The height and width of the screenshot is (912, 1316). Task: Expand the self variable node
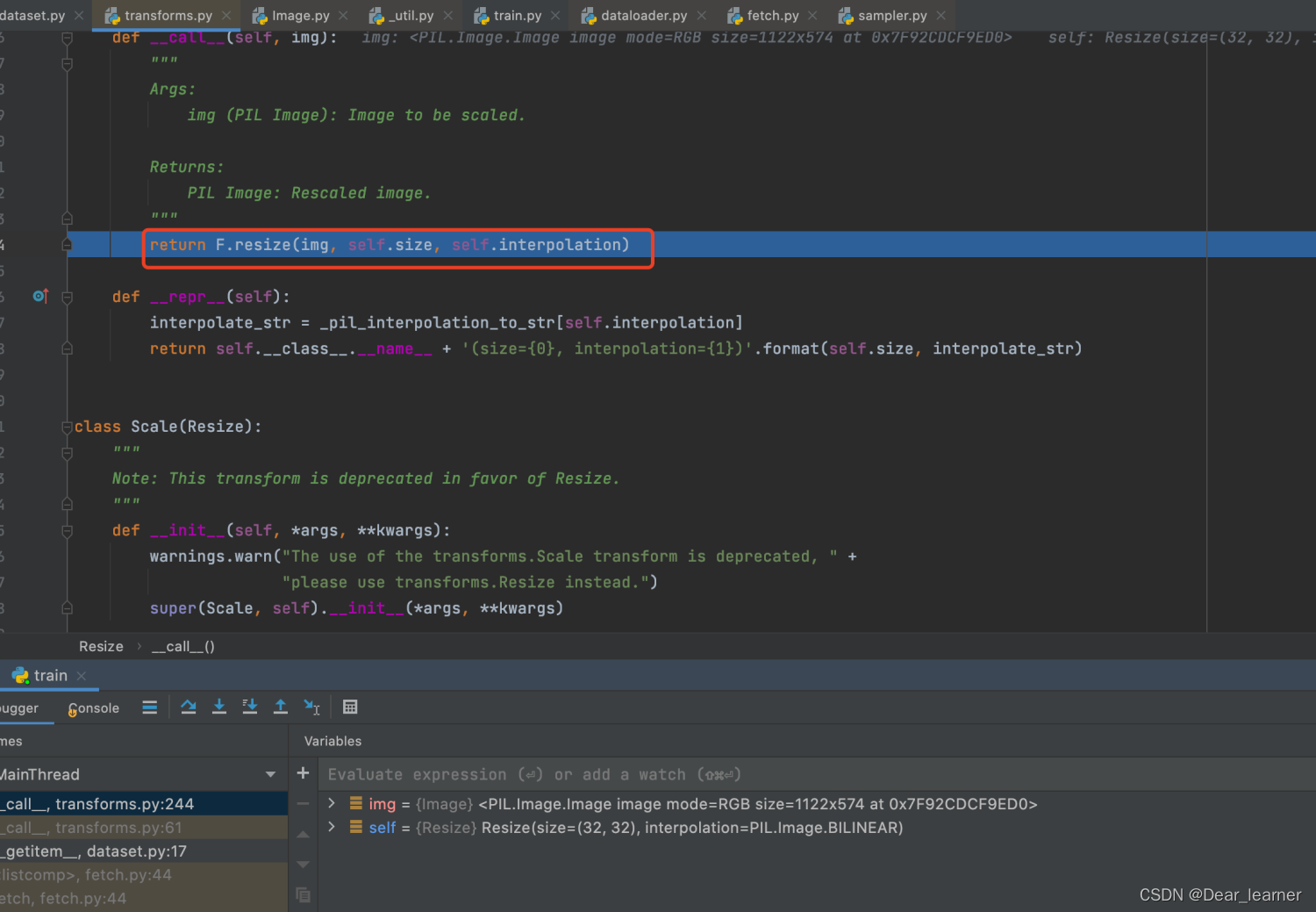332,827
